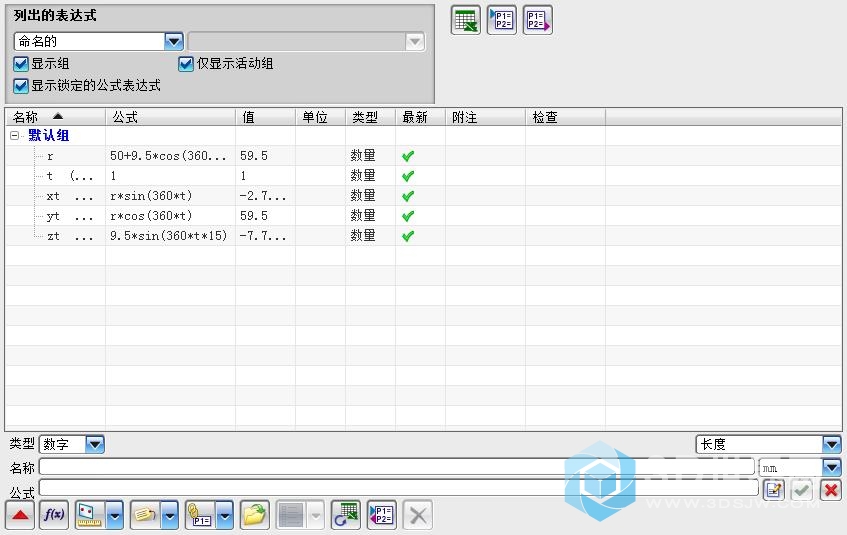Screen dimensions: 847x535
Task: Click the create interpart reference P1 icon
Action: (200, 515)
